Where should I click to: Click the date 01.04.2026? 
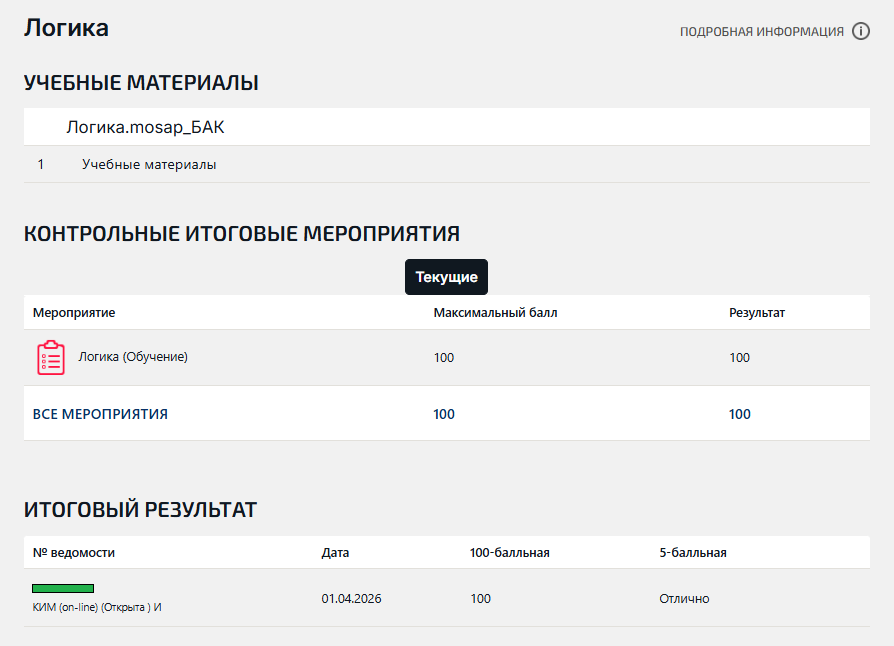tap(351, 599)
